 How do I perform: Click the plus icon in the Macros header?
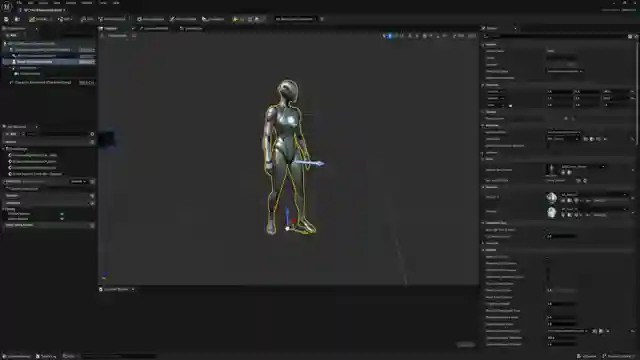click(x=92, y=196)
